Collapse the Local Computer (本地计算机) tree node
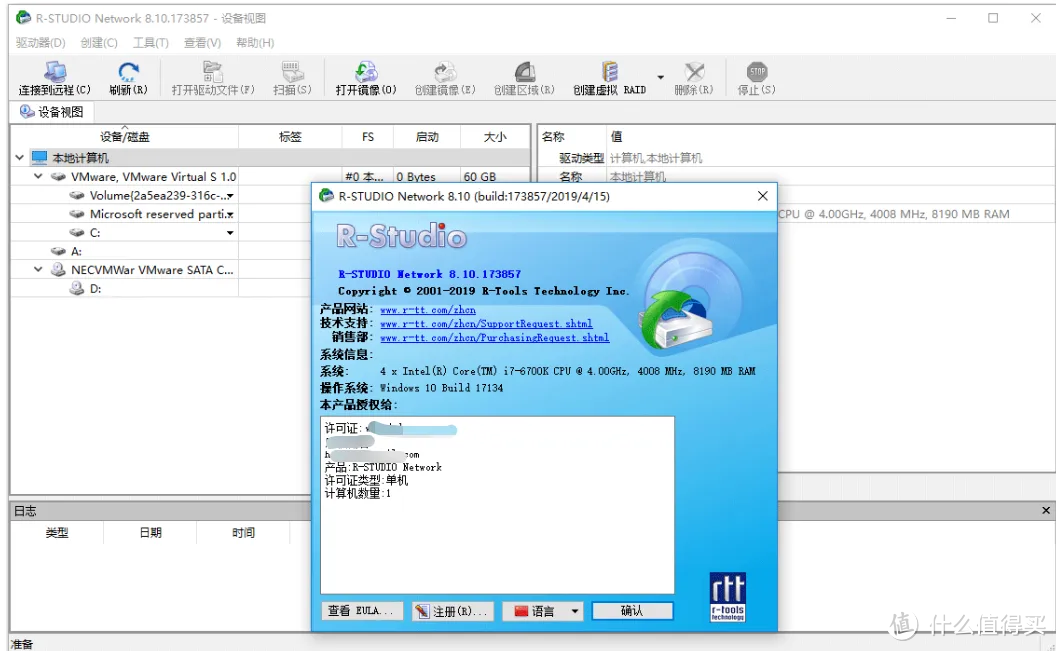The image size is (1056, 651). pos(20,158)
